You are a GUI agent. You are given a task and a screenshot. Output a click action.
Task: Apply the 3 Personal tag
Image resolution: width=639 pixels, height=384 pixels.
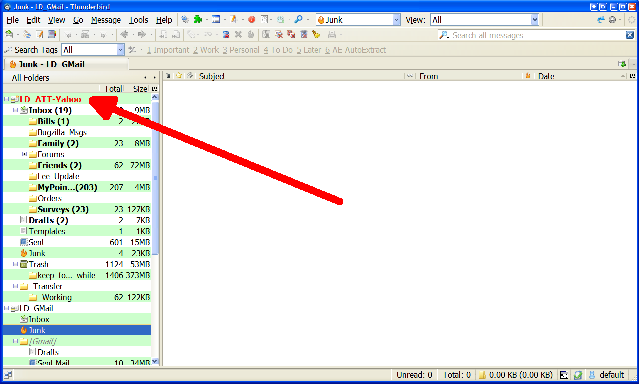(x=241, y=50)
